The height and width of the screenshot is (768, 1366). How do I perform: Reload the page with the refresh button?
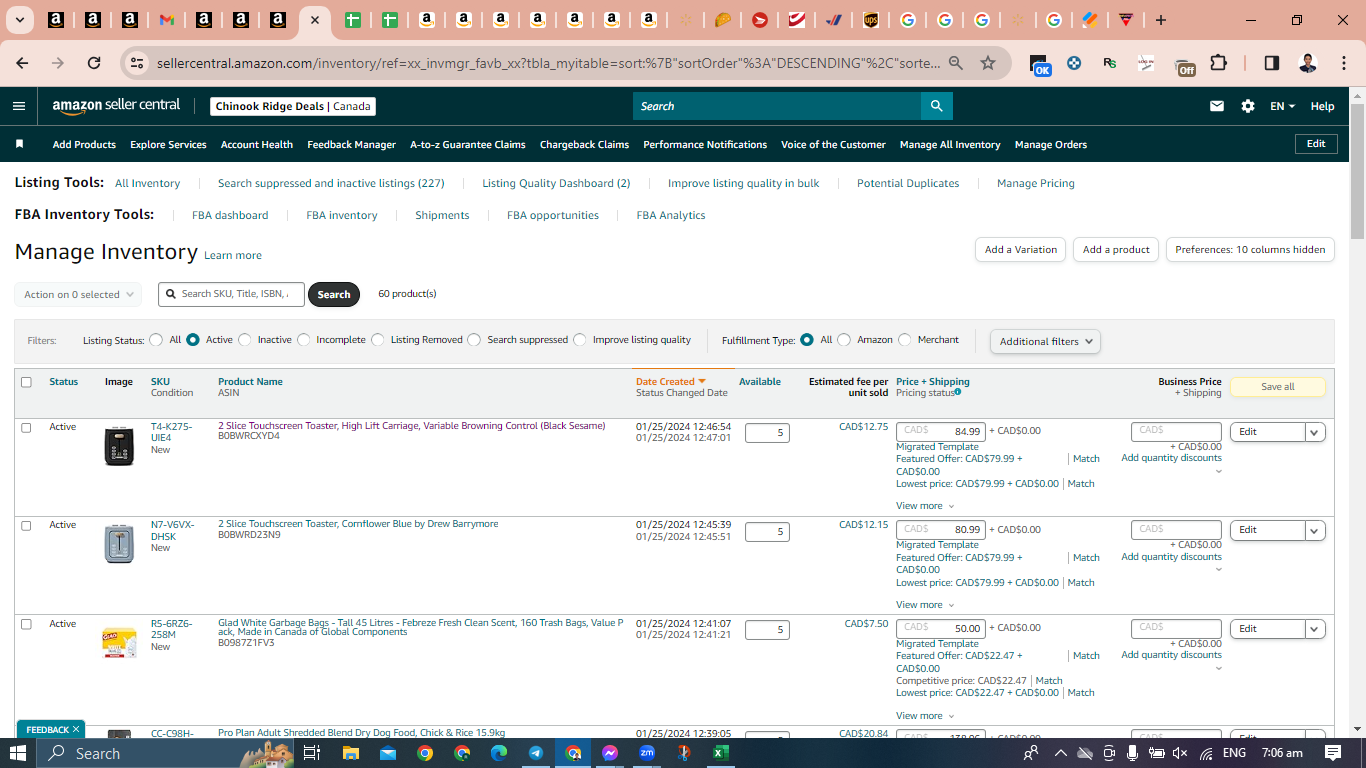pos(94,63)
